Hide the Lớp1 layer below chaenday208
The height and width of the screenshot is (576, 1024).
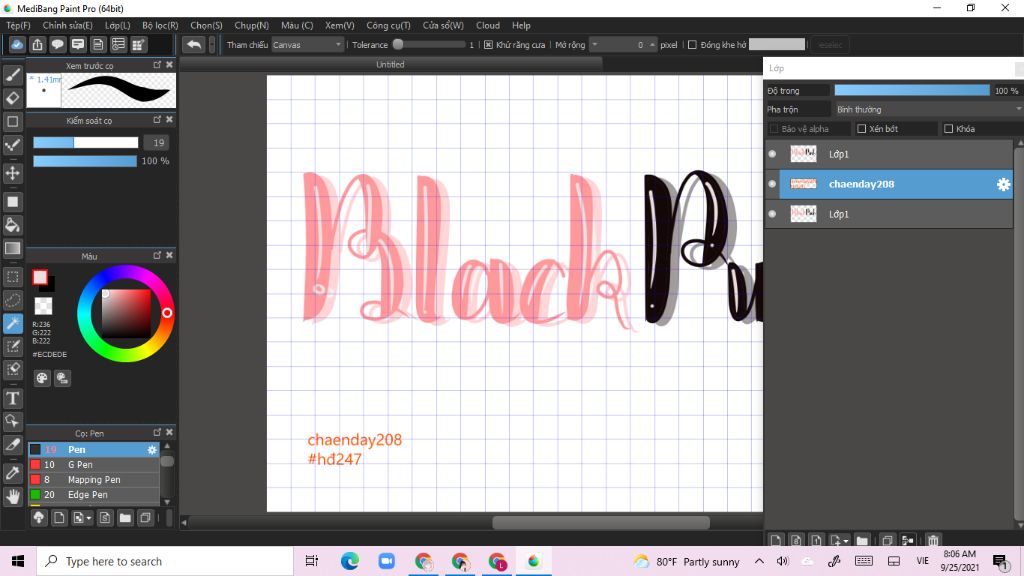[772, 214]
